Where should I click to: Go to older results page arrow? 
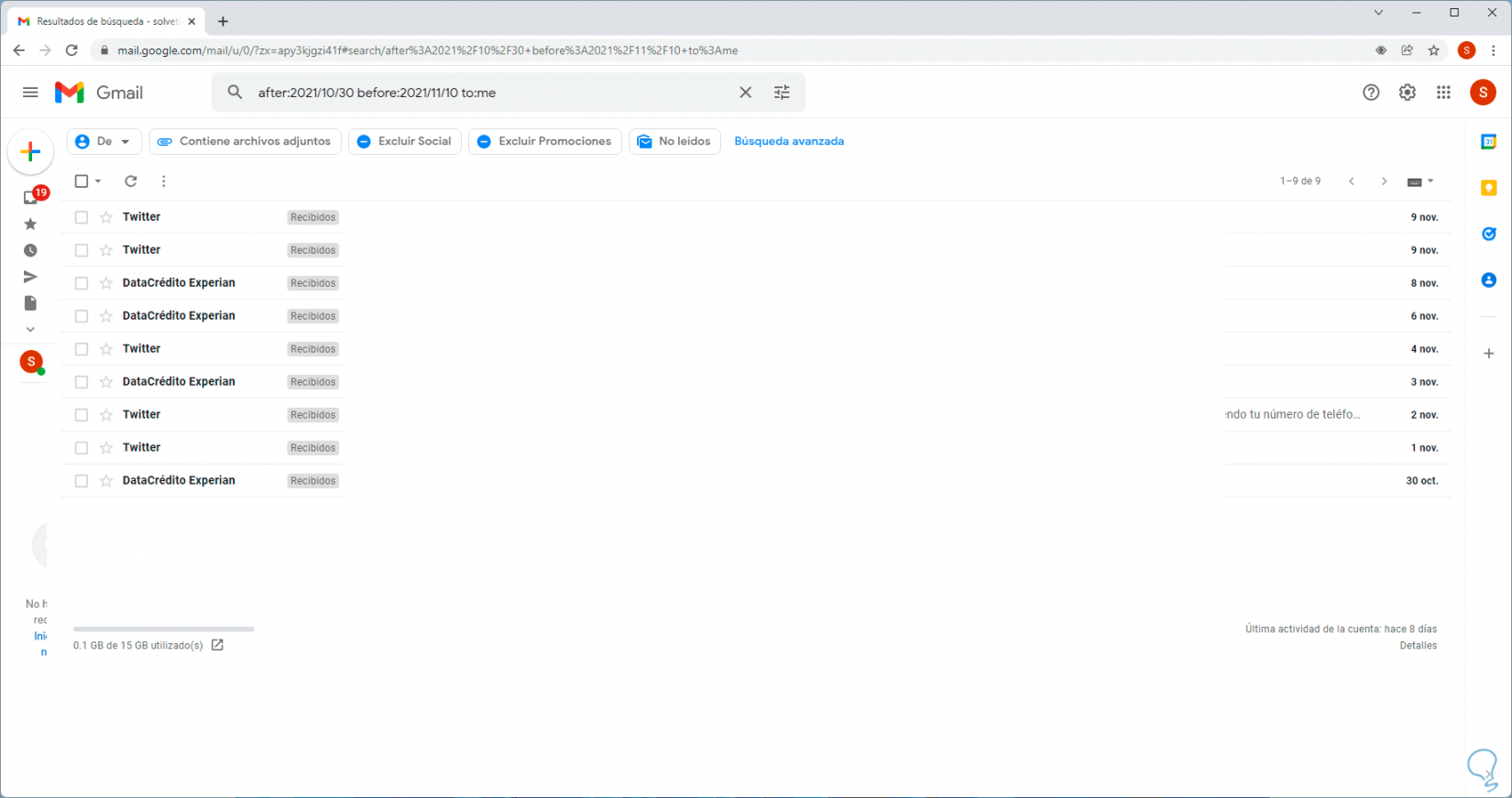point(1385,181)
